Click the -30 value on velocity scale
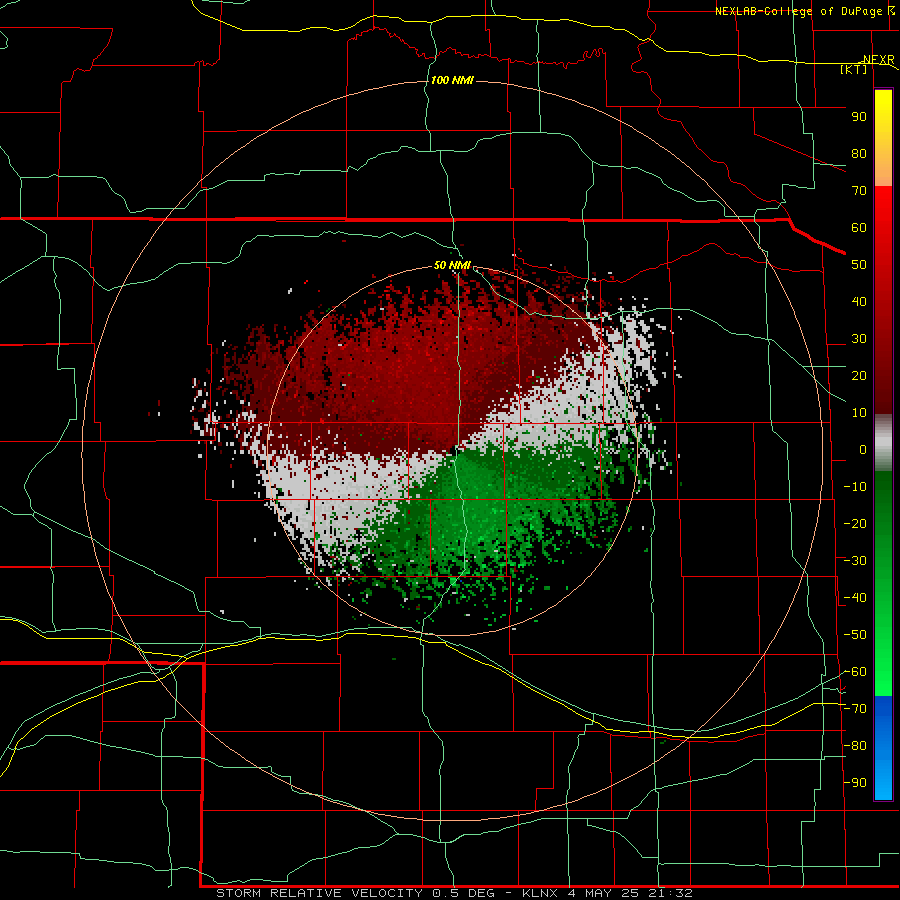 [x=855, y=561]
